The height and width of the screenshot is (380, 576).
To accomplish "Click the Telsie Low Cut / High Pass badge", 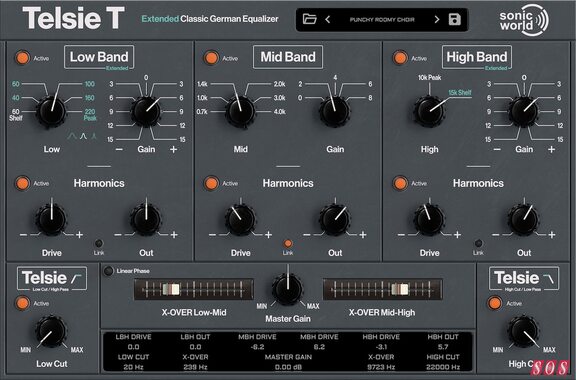I will point(52,279).
